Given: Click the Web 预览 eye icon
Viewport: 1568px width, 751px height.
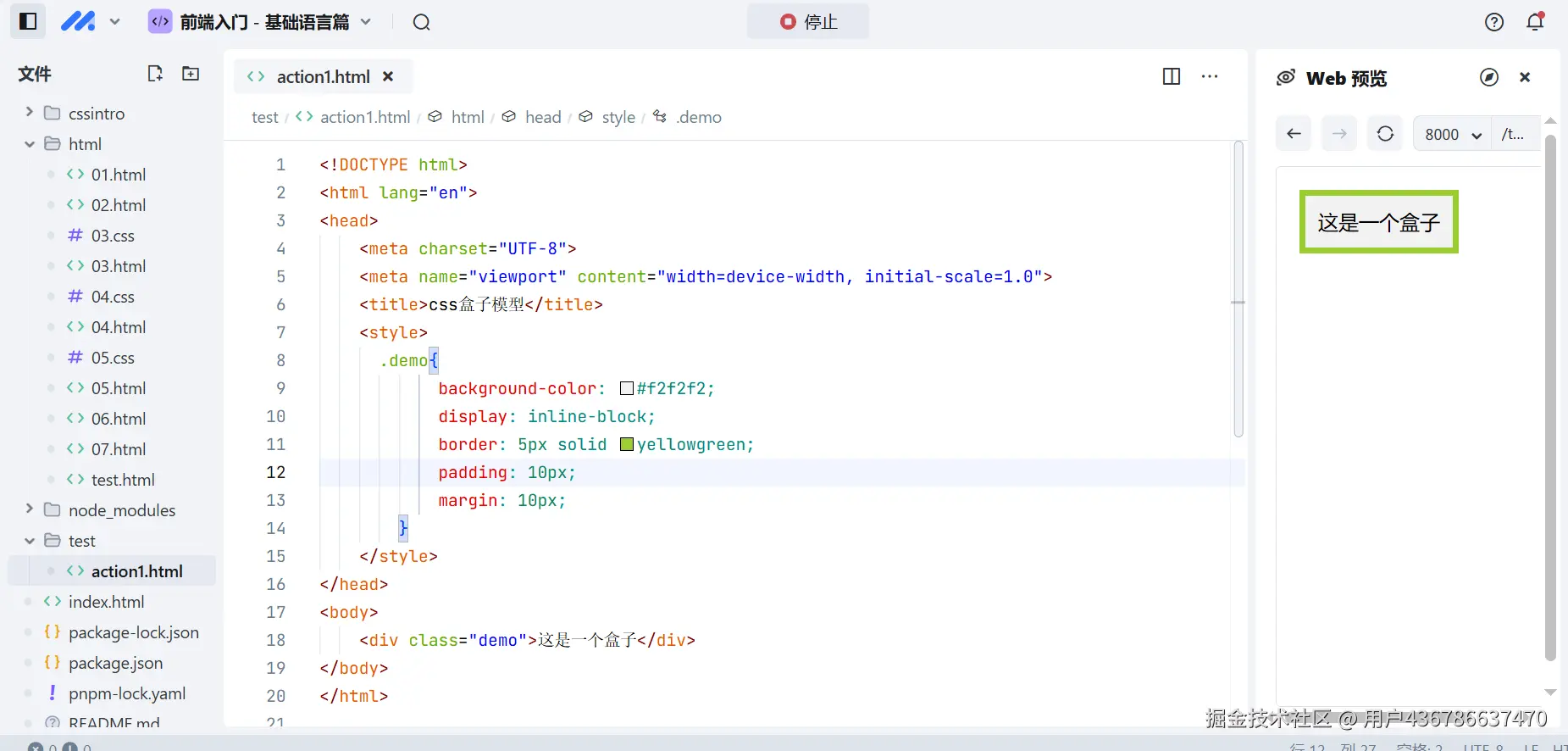Looking at the screenshot, I should [x=1286, y=77].
